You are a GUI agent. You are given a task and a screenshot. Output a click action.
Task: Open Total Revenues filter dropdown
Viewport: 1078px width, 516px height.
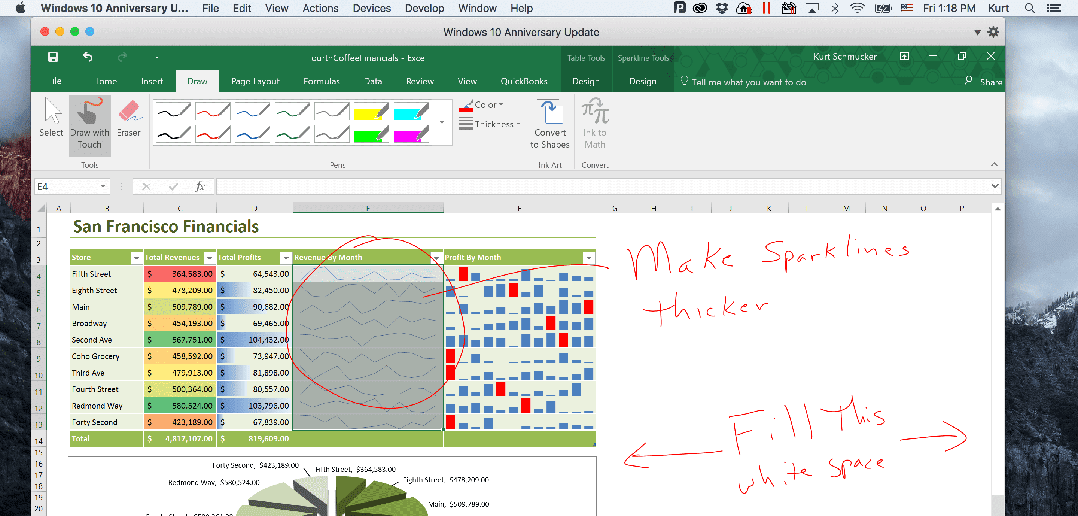[209, 258]
